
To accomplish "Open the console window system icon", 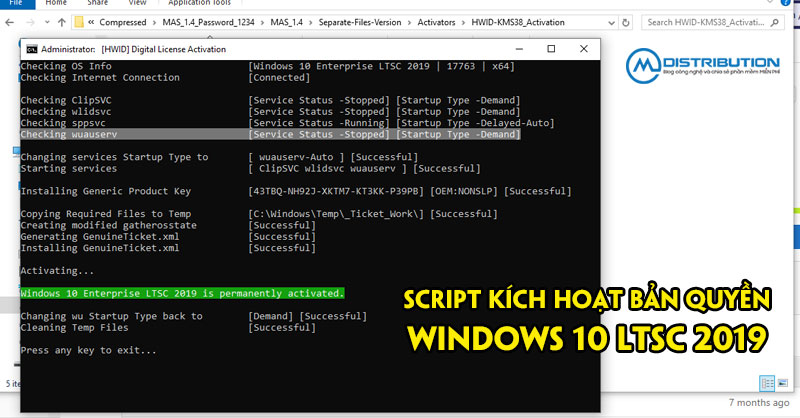I will [x=32, y=50].
